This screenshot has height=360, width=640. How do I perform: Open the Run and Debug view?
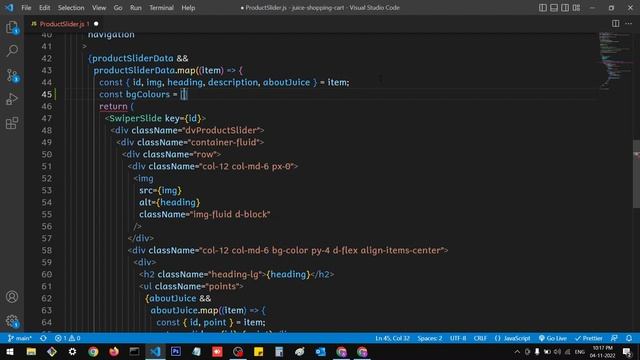tap(12, 99)
